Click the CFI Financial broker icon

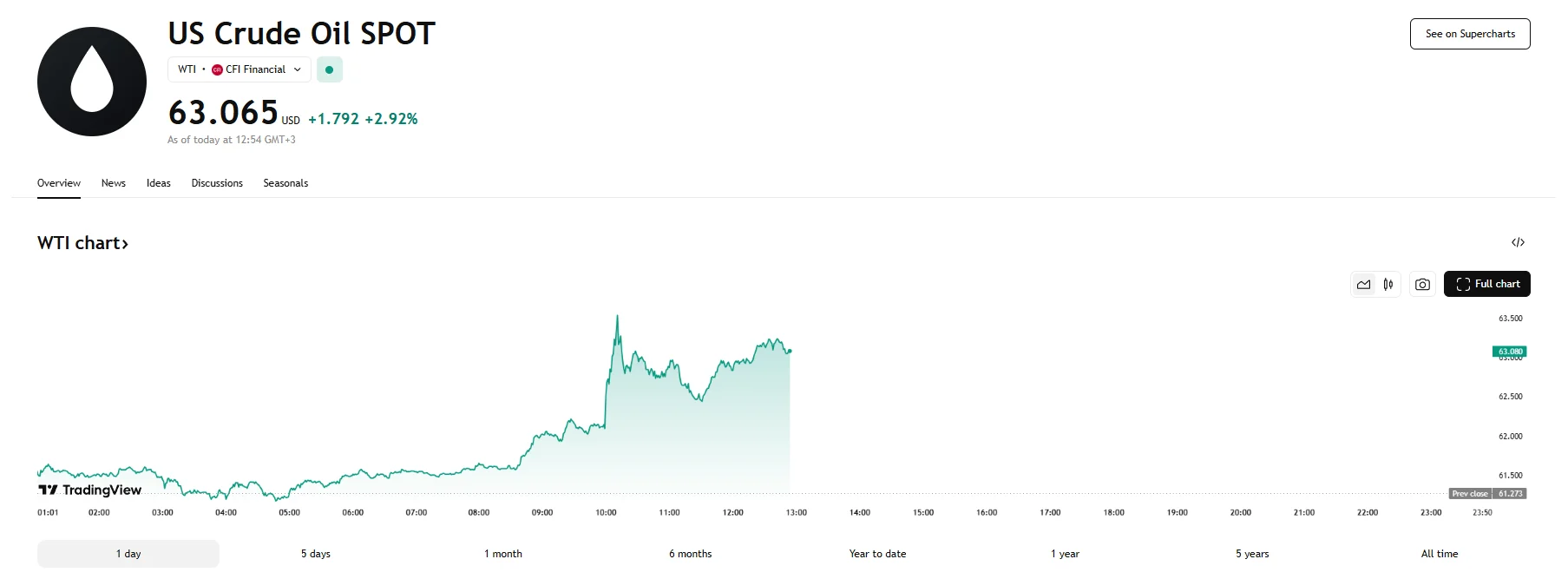click(x=216, y=69)
